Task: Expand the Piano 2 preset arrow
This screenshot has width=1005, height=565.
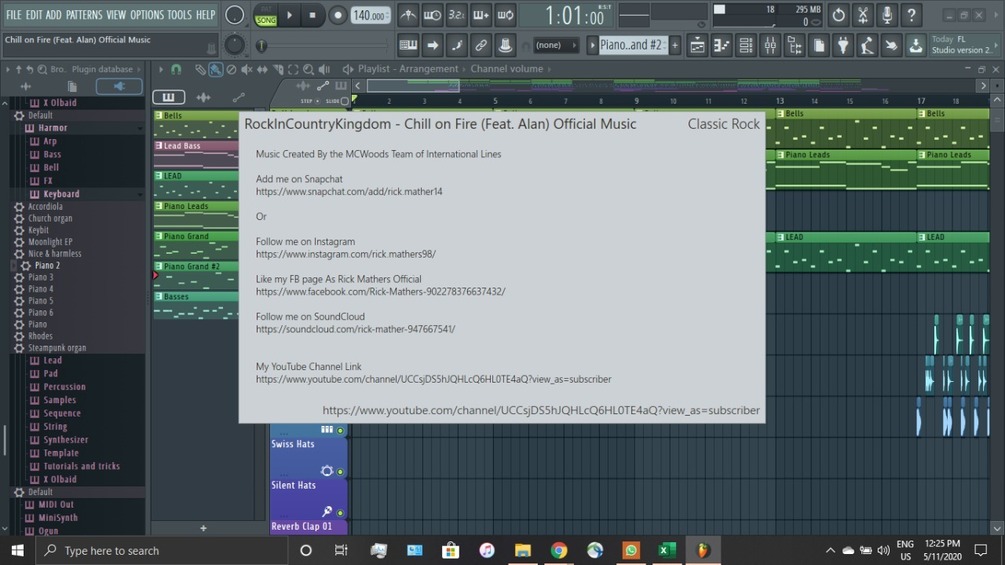Action: click(14, 265)
